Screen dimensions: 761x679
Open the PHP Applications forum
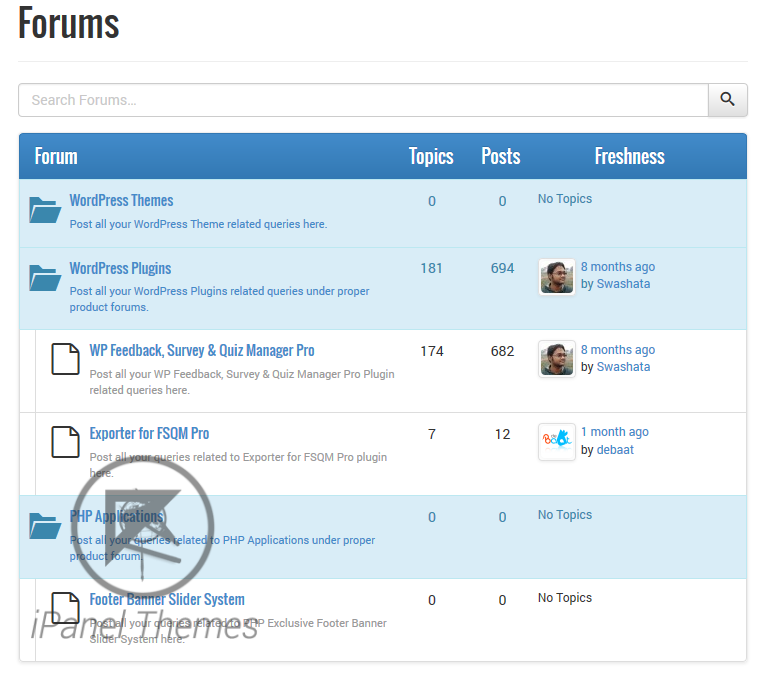pos(116,516)
